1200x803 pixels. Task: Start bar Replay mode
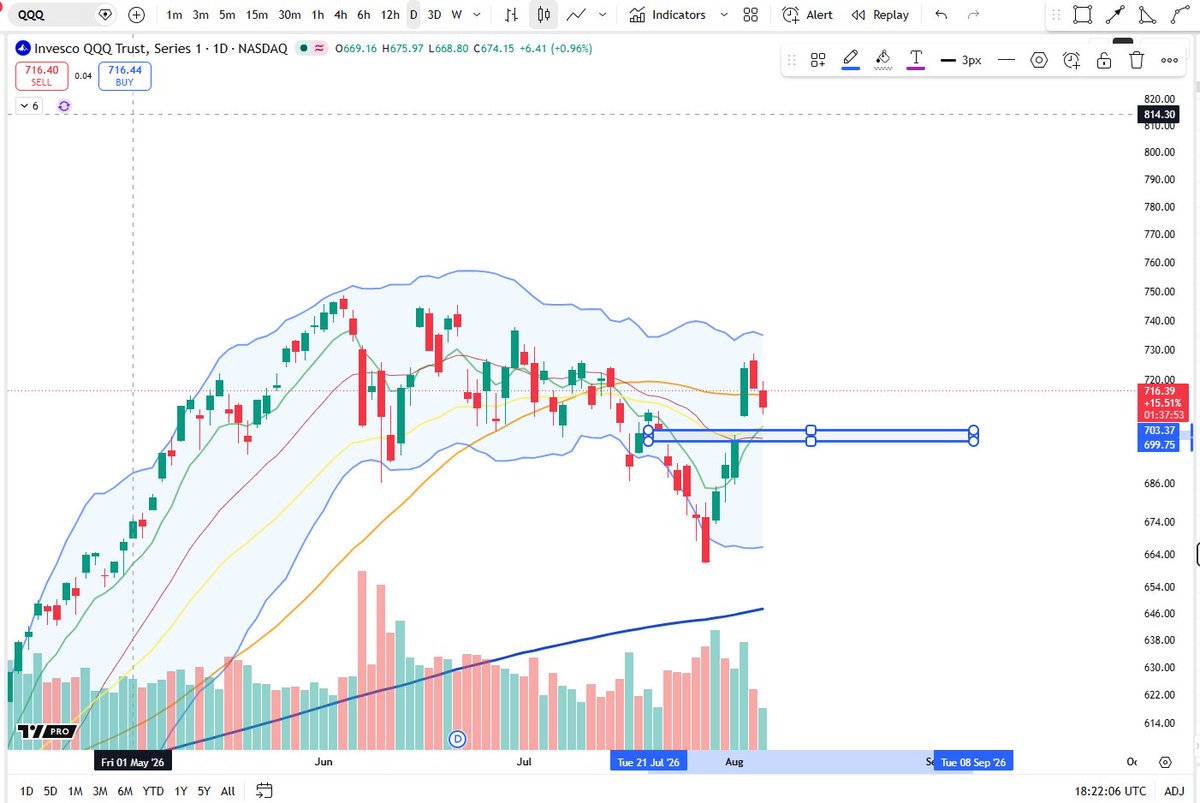tap(880, 15)
